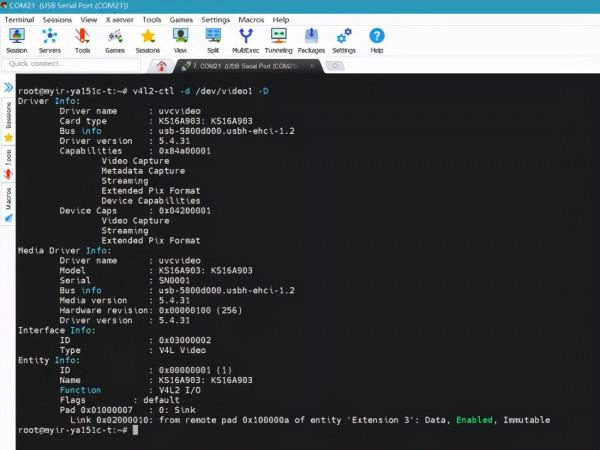Expand the sidebar with double chevron
Image resolution: width=600 pixels, height=450 pixels.
[x=8, y=88]
